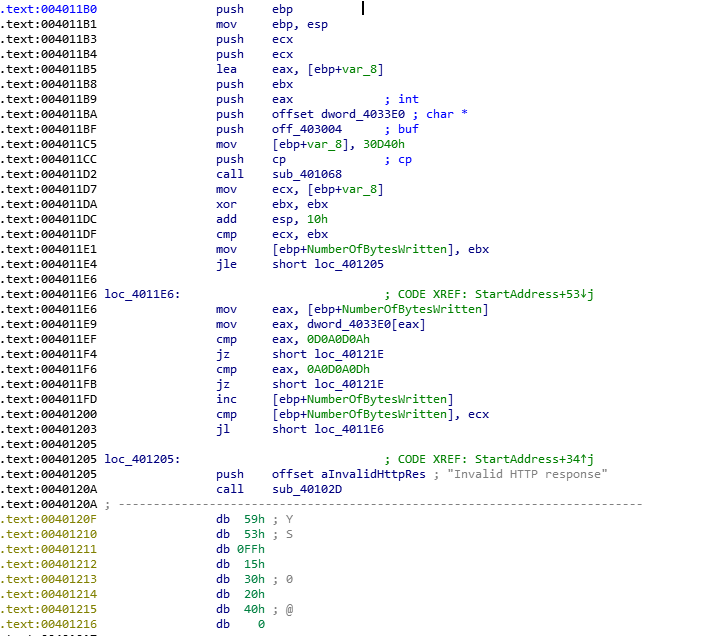
Task: Click the db 59h data byte line
Action: point(240,519)
